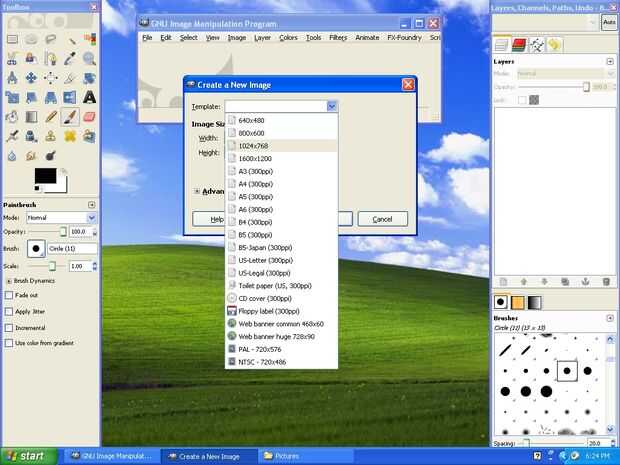This screenshot has height=465, width=620.
Task: Choose the NTSC - 720x486 template
Action: pyautogui.click(x=282, y=362)
